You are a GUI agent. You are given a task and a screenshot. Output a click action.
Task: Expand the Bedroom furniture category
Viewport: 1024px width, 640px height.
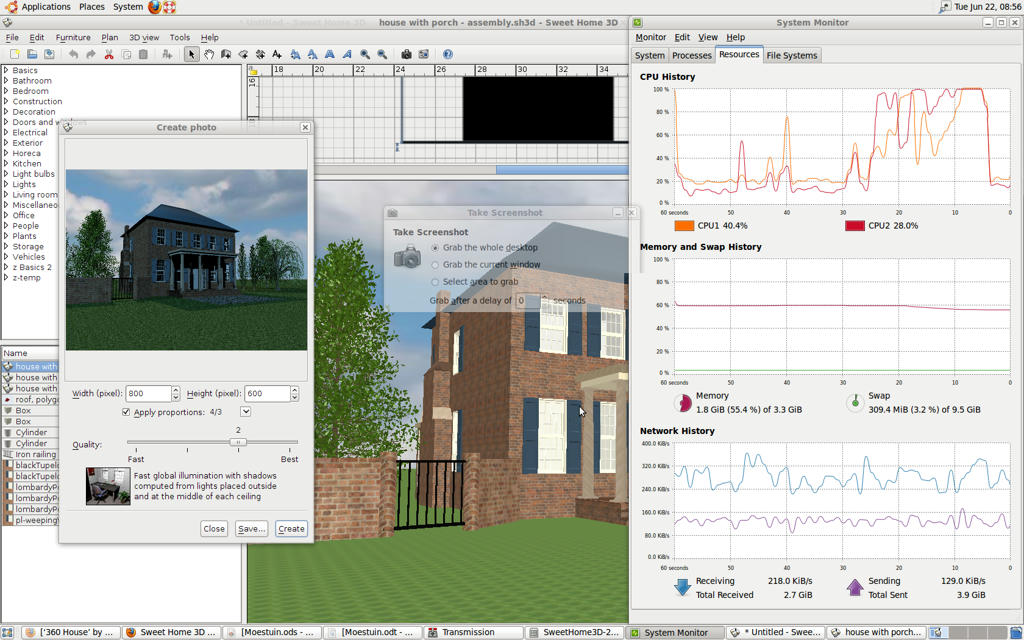point(6,91)
